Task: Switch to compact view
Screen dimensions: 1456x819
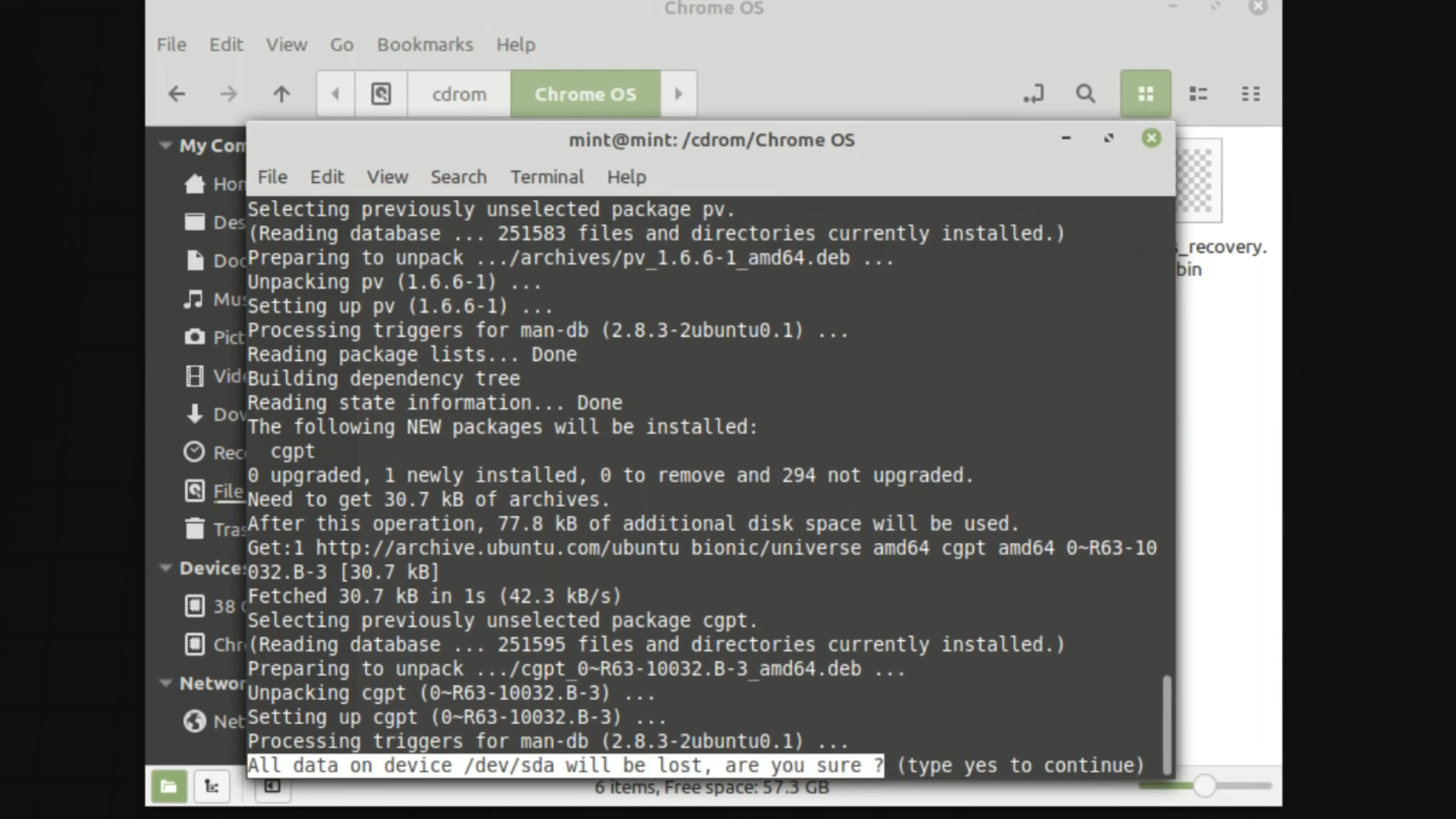Action: (1250, 94)
